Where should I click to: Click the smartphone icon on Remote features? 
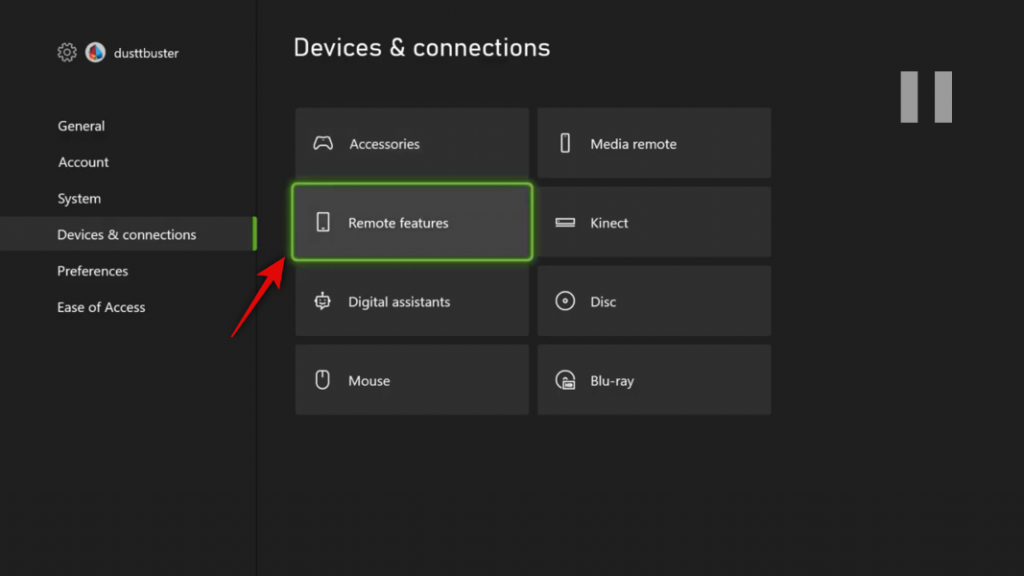tap(321, 222)
